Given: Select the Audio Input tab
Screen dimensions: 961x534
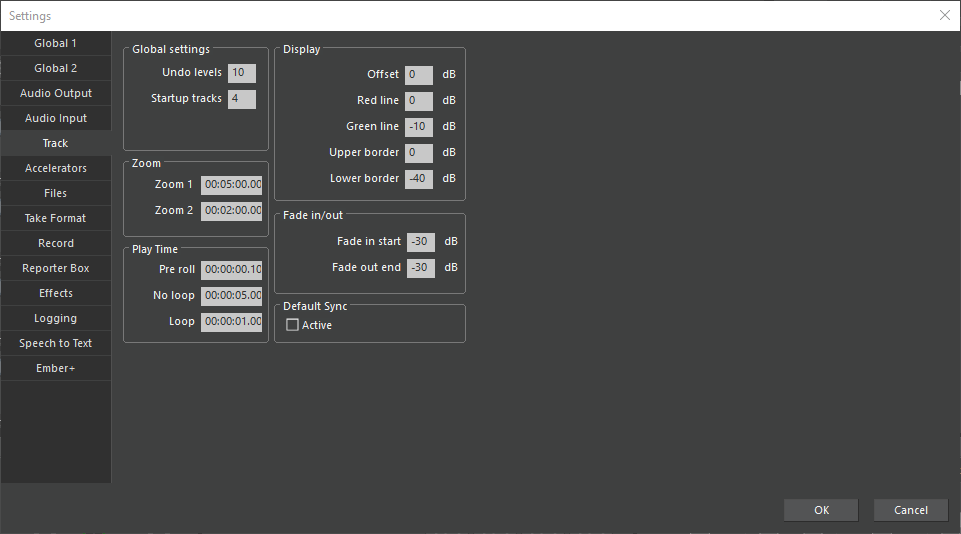Looking at the screenshot, I should [55, 118].
